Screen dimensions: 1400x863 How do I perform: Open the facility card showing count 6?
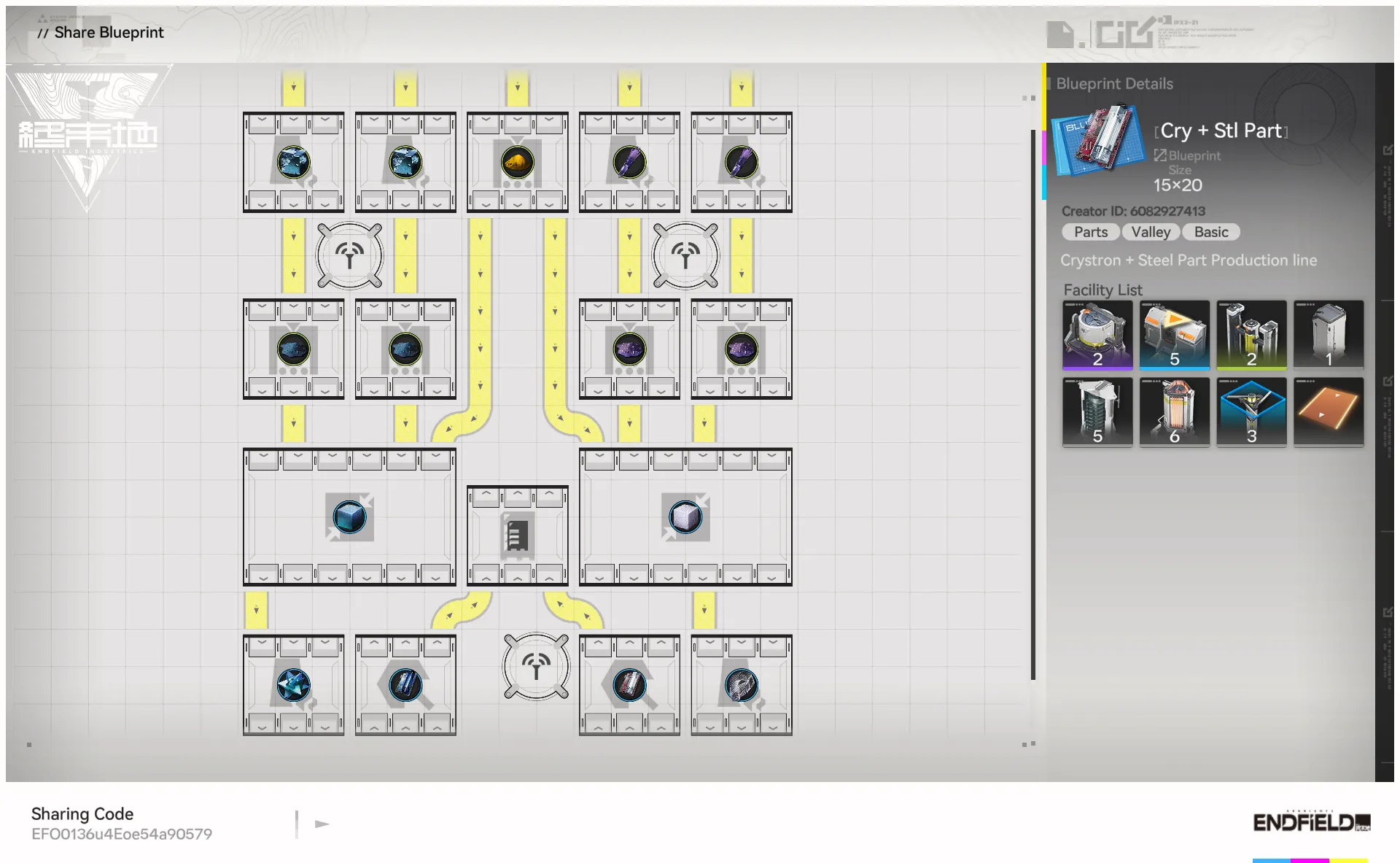pyautogui.click(x=1174, y=411)
